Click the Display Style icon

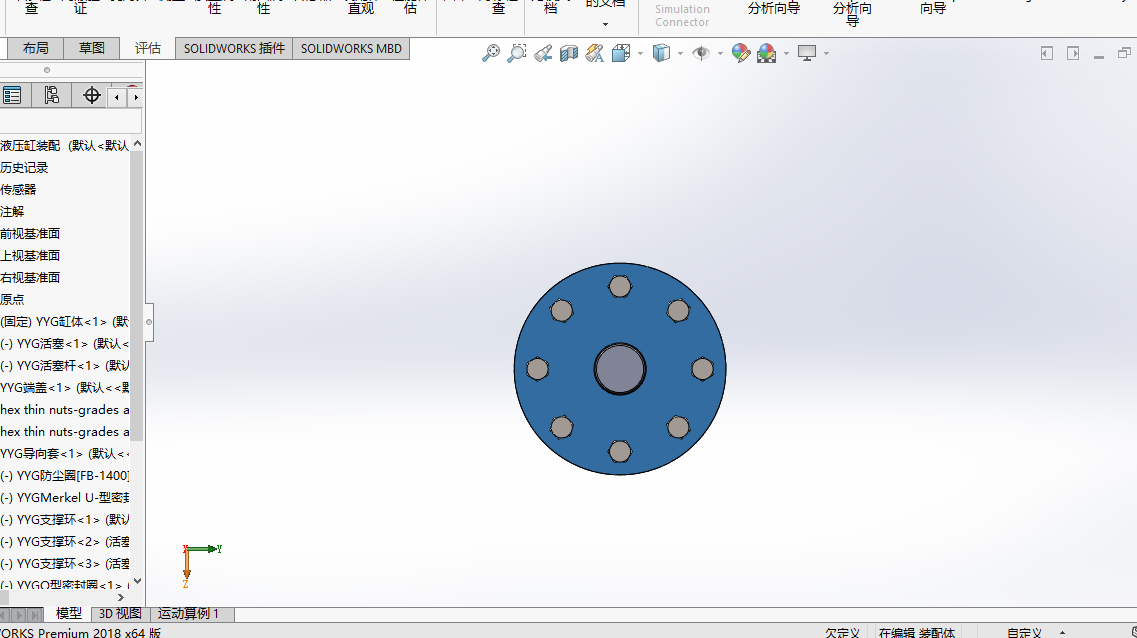point(661,53)
